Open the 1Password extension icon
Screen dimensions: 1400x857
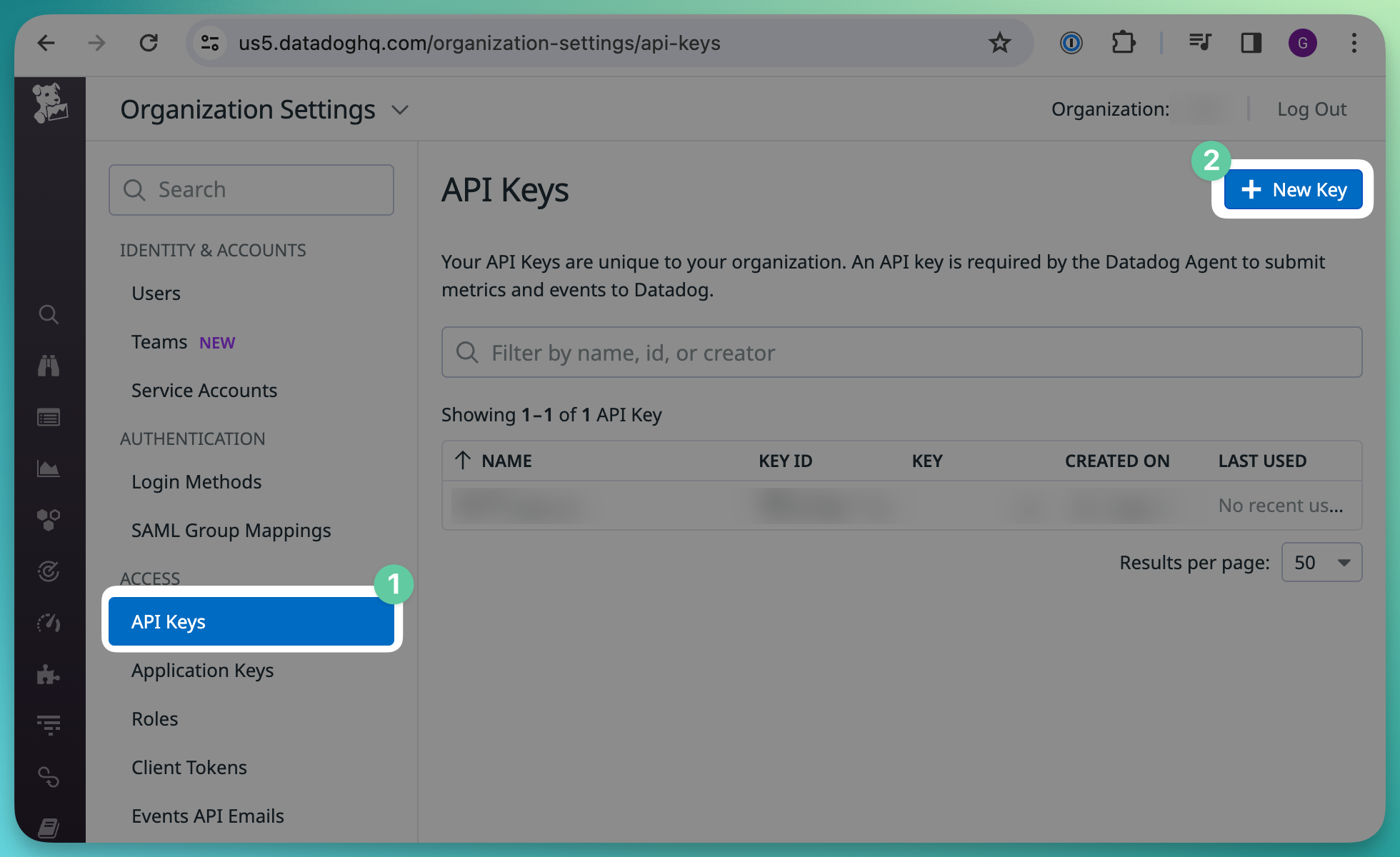click(1071, 43)
